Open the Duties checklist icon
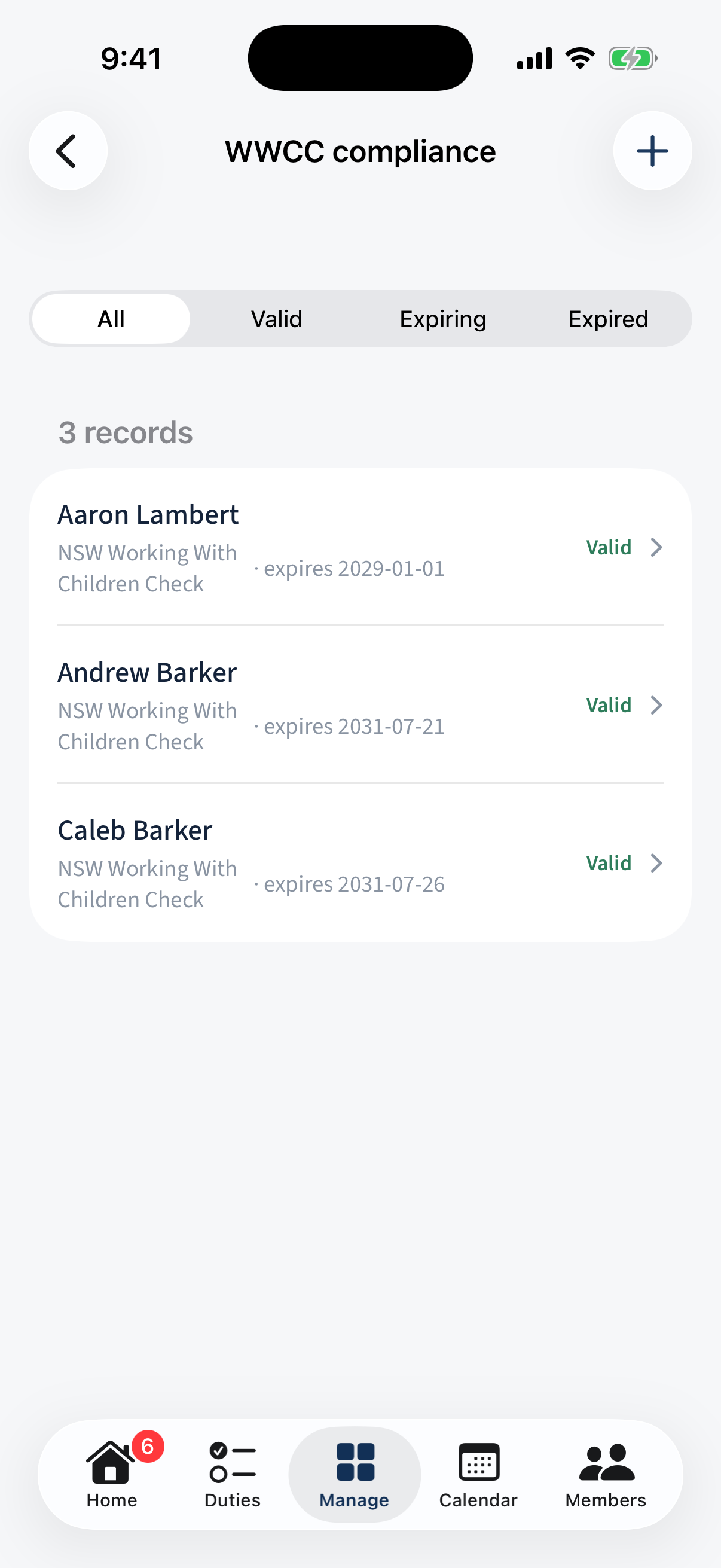This screenshot has height=1568, width=721. click(x=233, y=1462)
